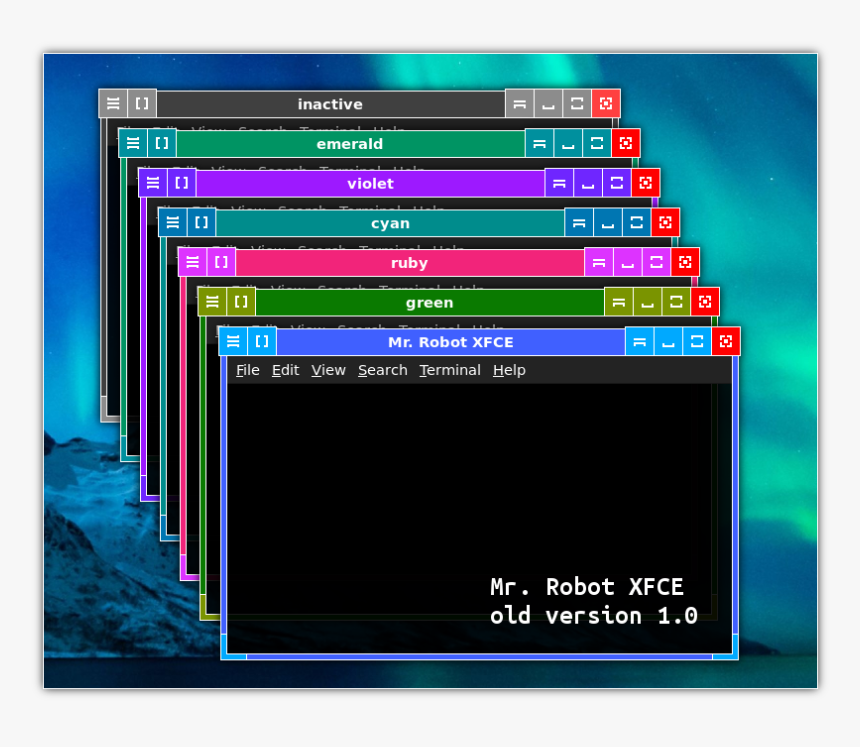Screen dimensions: 860x747
Task: Close the inactive window
Action: coord(606,104)
